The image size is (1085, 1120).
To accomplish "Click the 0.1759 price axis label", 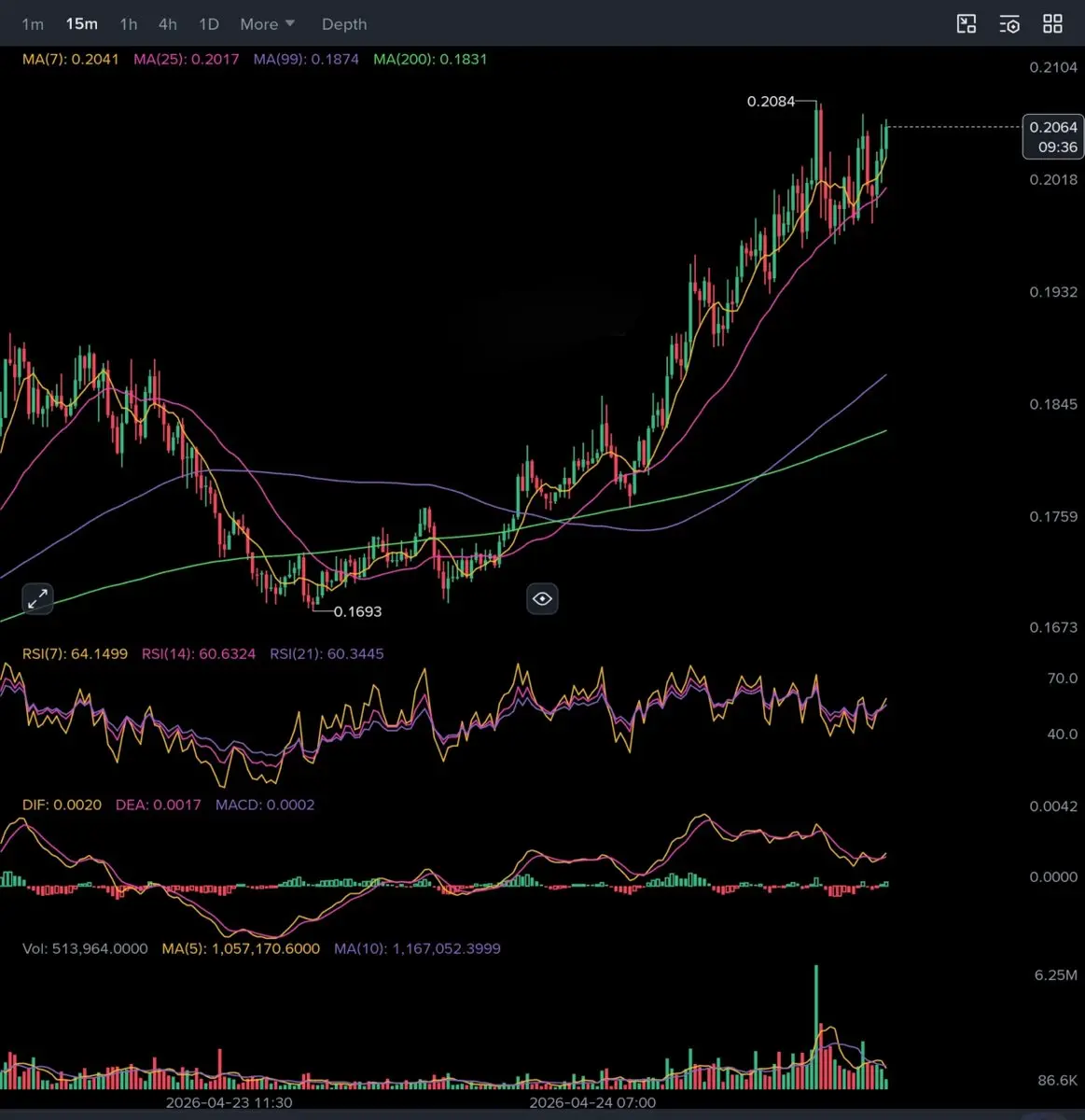I will click(x=1053, y=516).
